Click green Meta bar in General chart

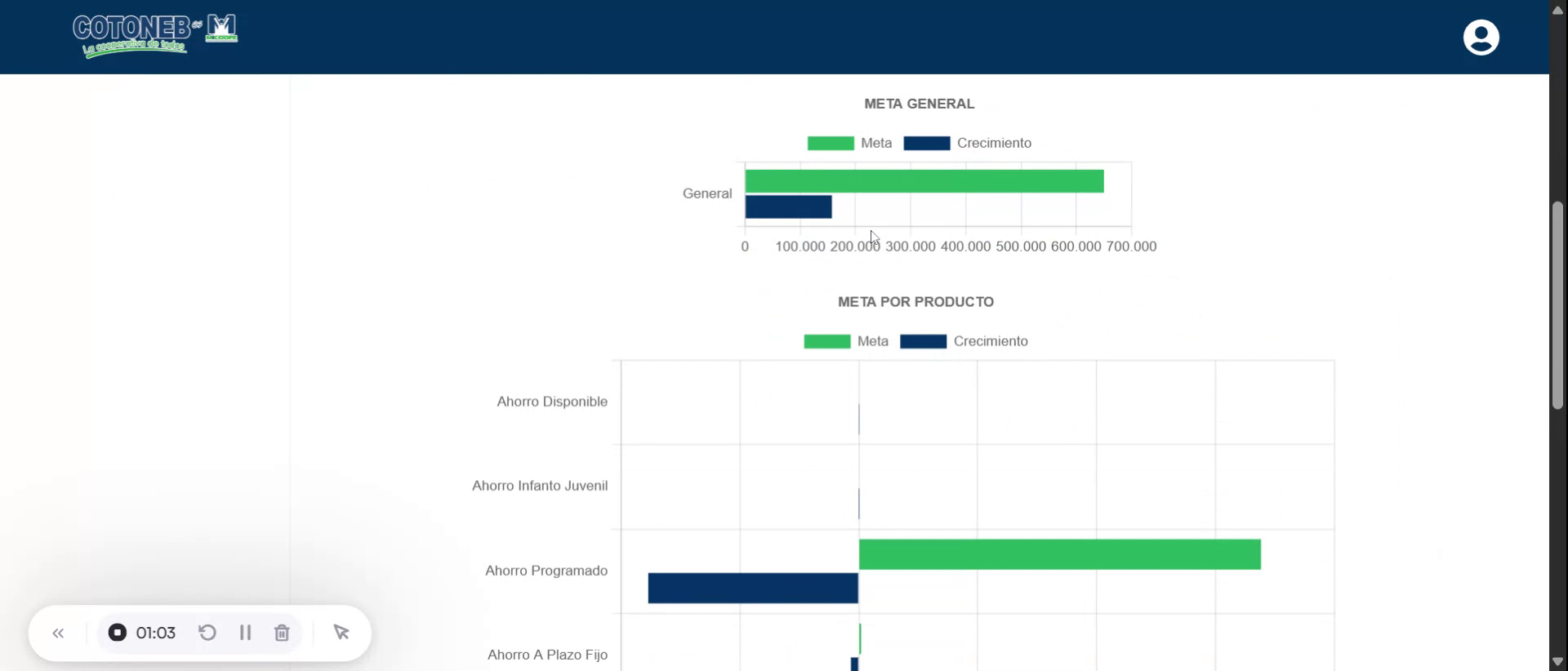click(x=924, y=181)
